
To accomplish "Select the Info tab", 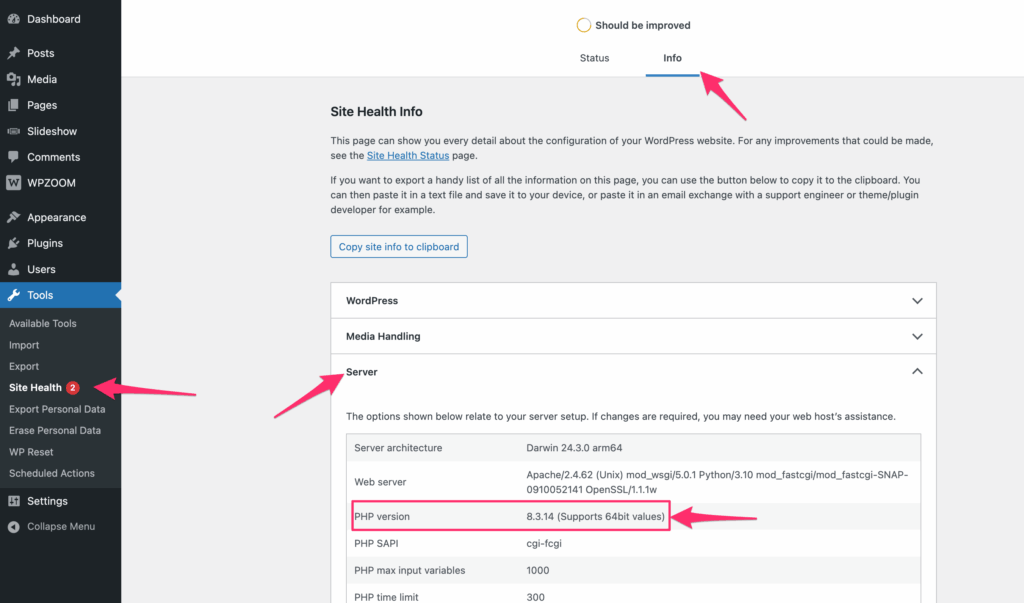I will coord(672,58).
